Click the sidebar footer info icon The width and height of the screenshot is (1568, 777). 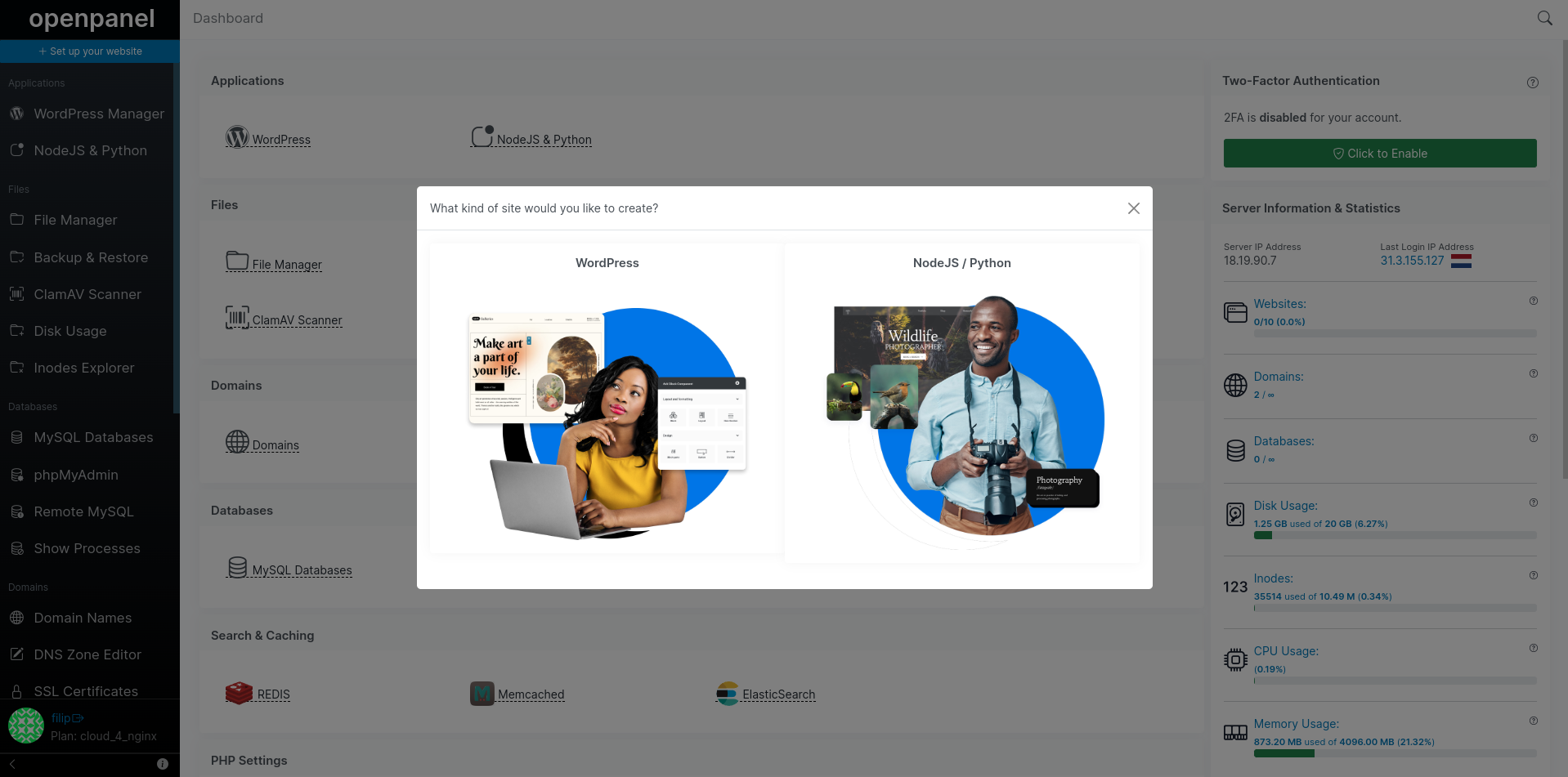163,764
